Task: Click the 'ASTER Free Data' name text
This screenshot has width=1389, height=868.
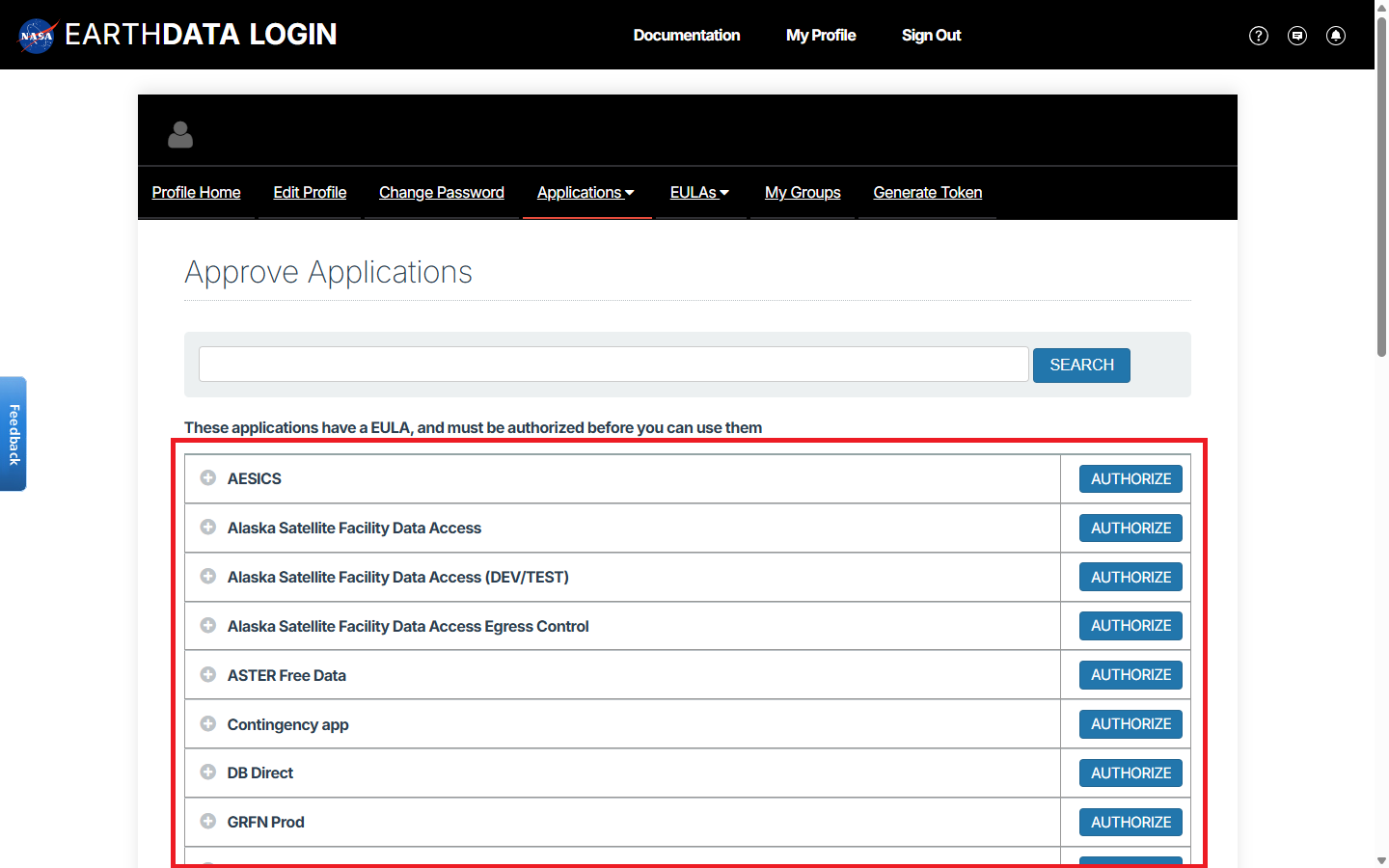Action: pos(286,676)
